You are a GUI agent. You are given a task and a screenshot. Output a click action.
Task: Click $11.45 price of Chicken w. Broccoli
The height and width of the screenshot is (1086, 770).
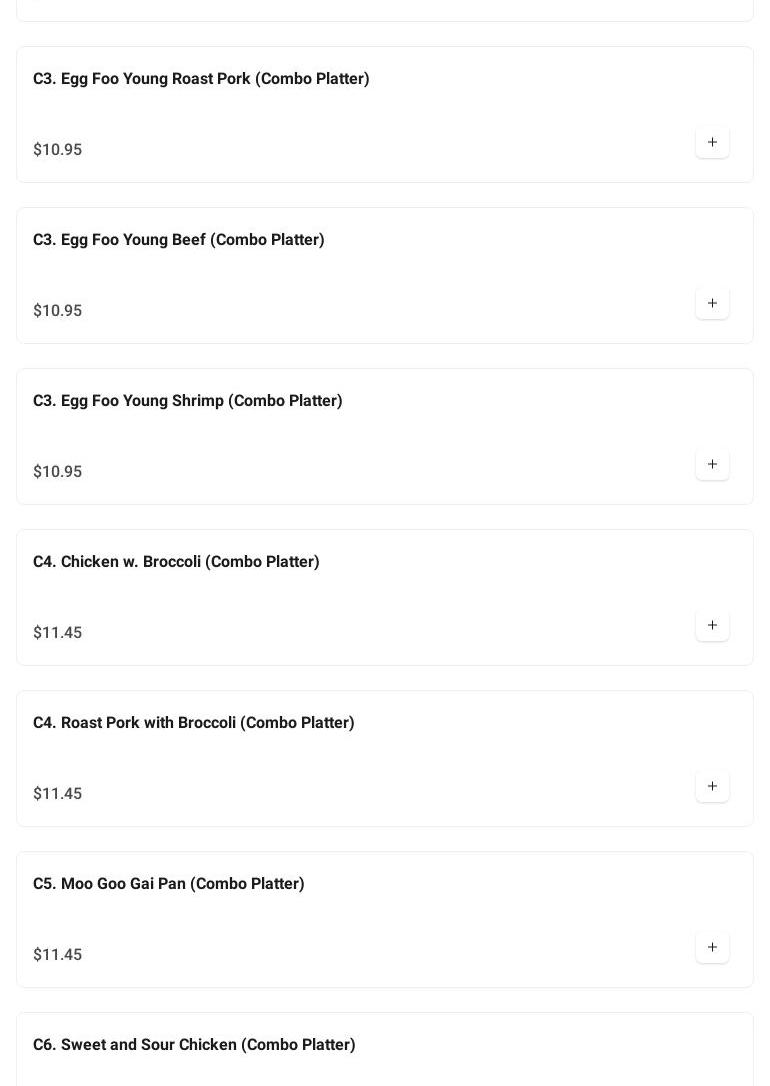point(58,633)
